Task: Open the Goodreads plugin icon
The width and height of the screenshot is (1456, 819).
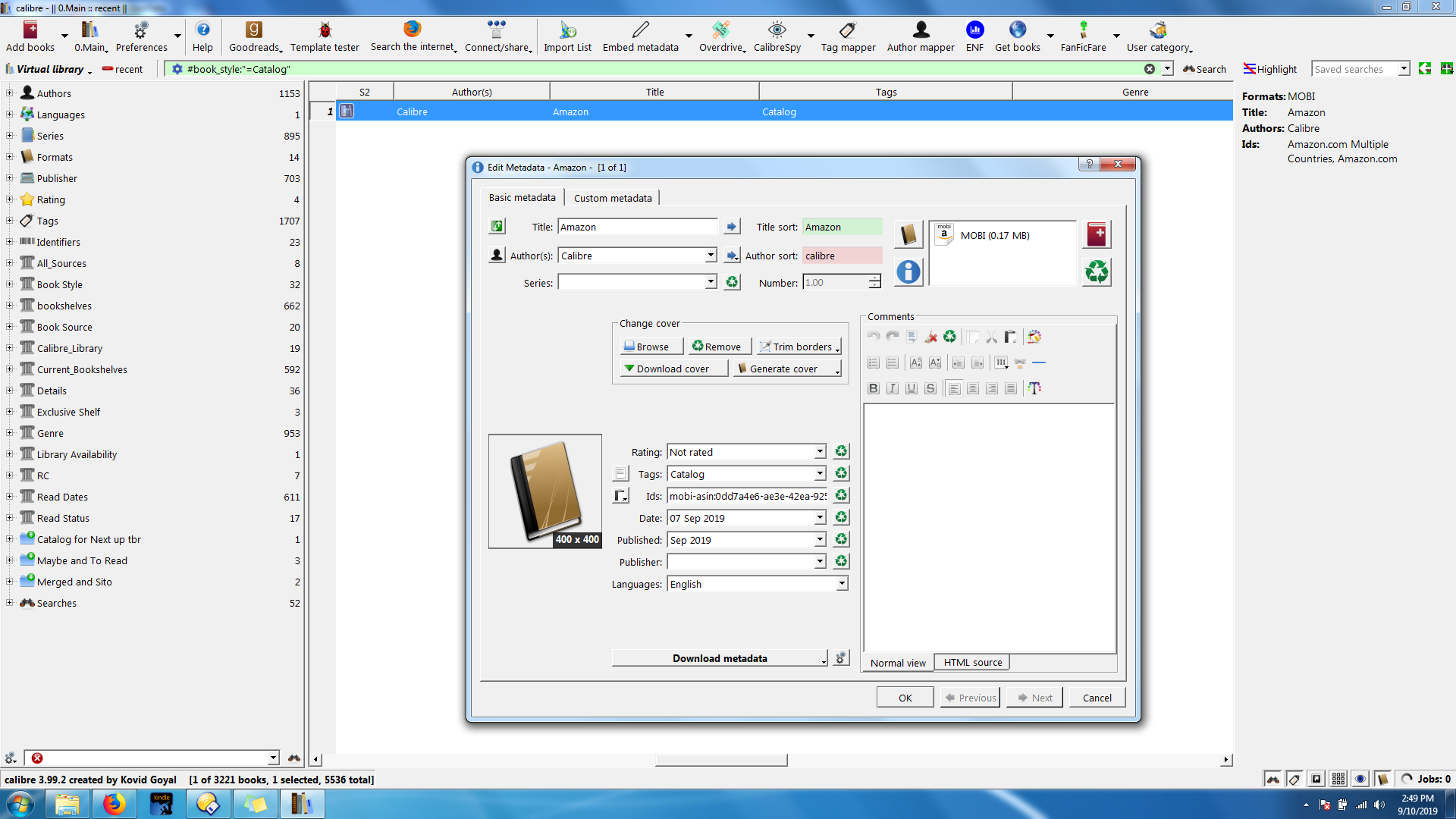Action: 254,36
